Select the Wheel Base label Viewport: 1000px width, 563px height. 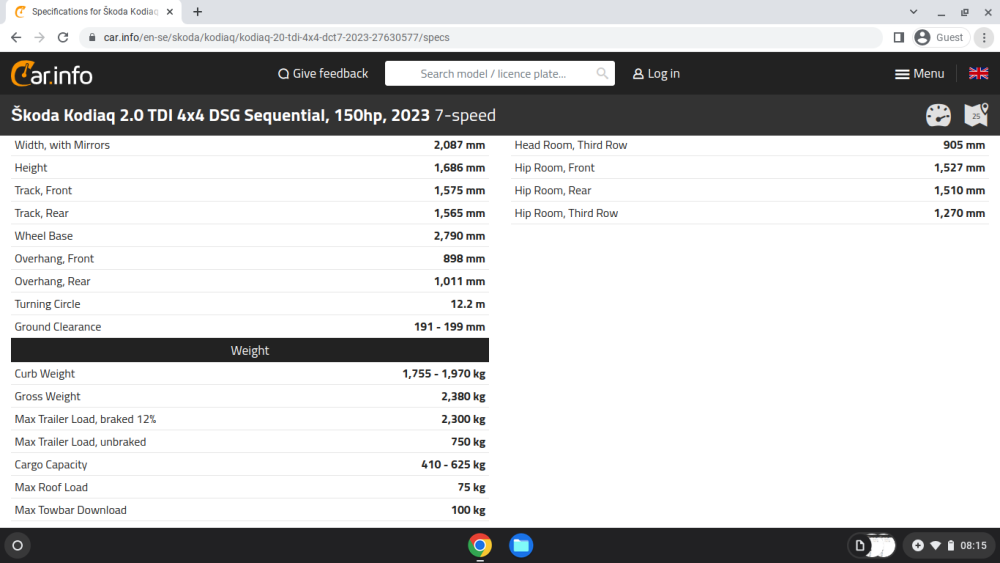pos(43,236)
